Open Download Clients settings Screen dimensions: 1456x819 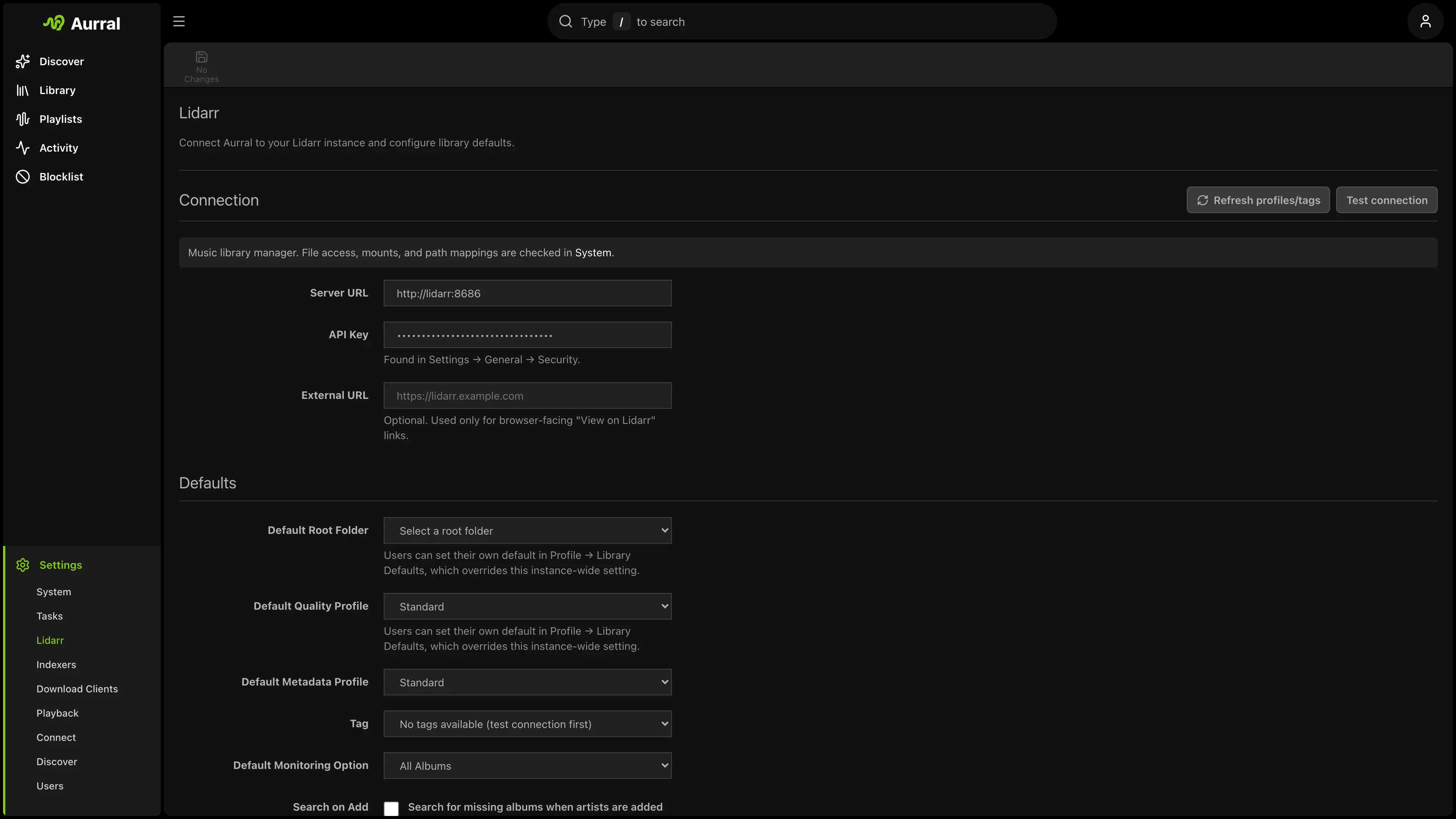pos(77,689)
